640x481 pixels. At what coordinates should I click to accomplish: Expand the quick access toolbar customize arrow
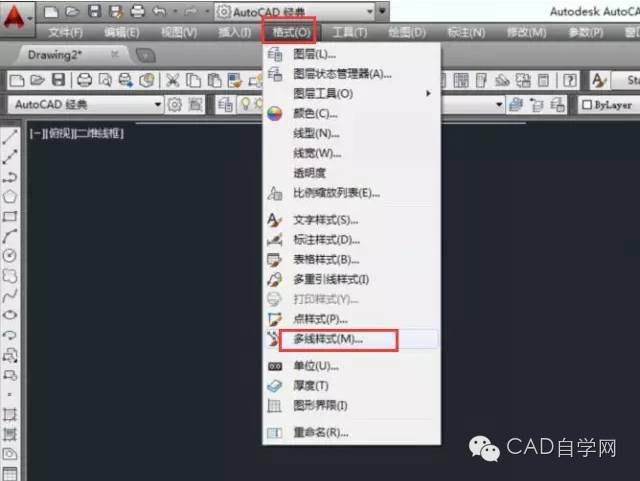coord(382,11)
